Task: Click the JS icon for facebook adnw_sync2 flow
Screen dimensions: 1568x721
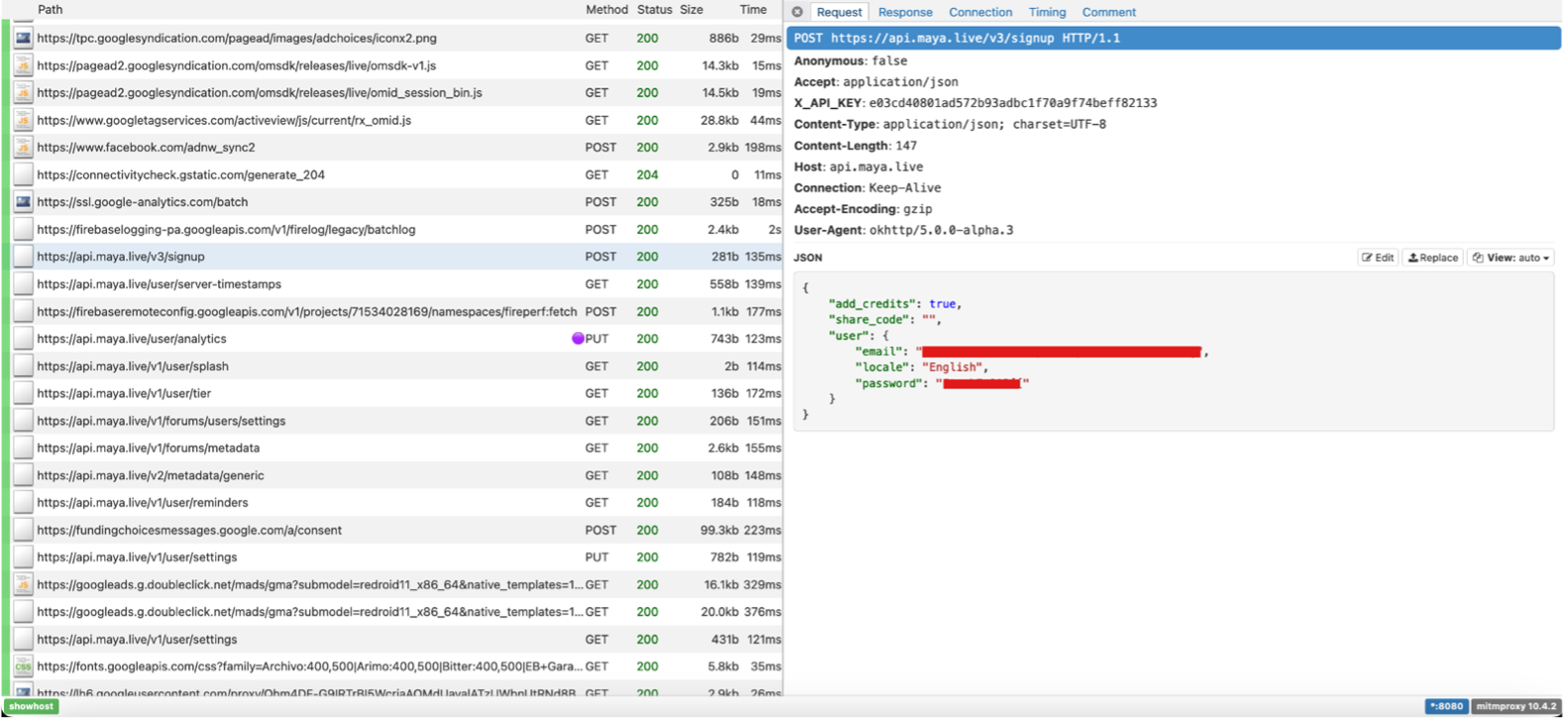Action: pyautogui.click(x=23, y=148)
